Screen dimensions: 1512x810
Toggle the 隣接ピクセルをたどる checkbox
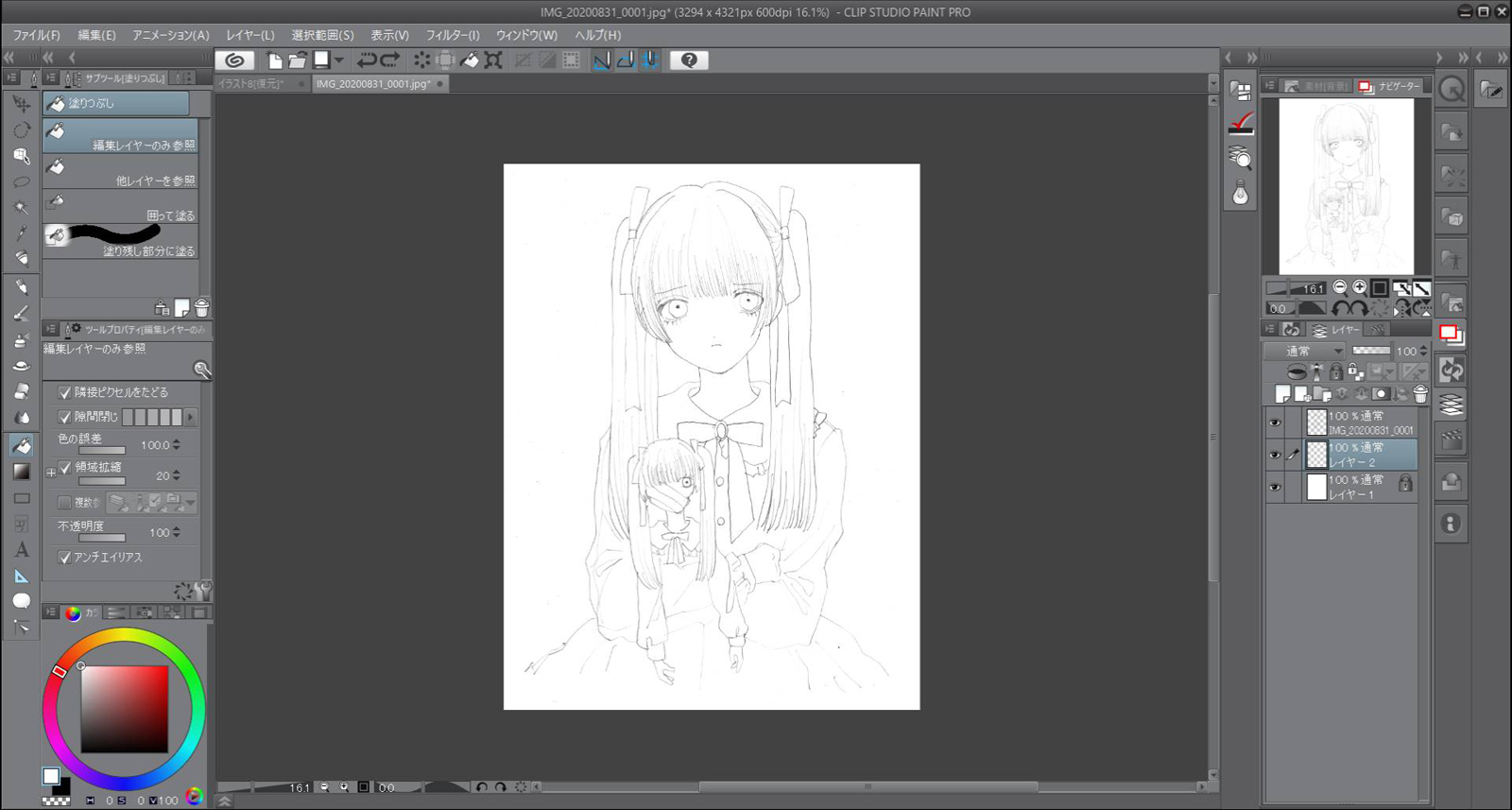tap(64, 392)
